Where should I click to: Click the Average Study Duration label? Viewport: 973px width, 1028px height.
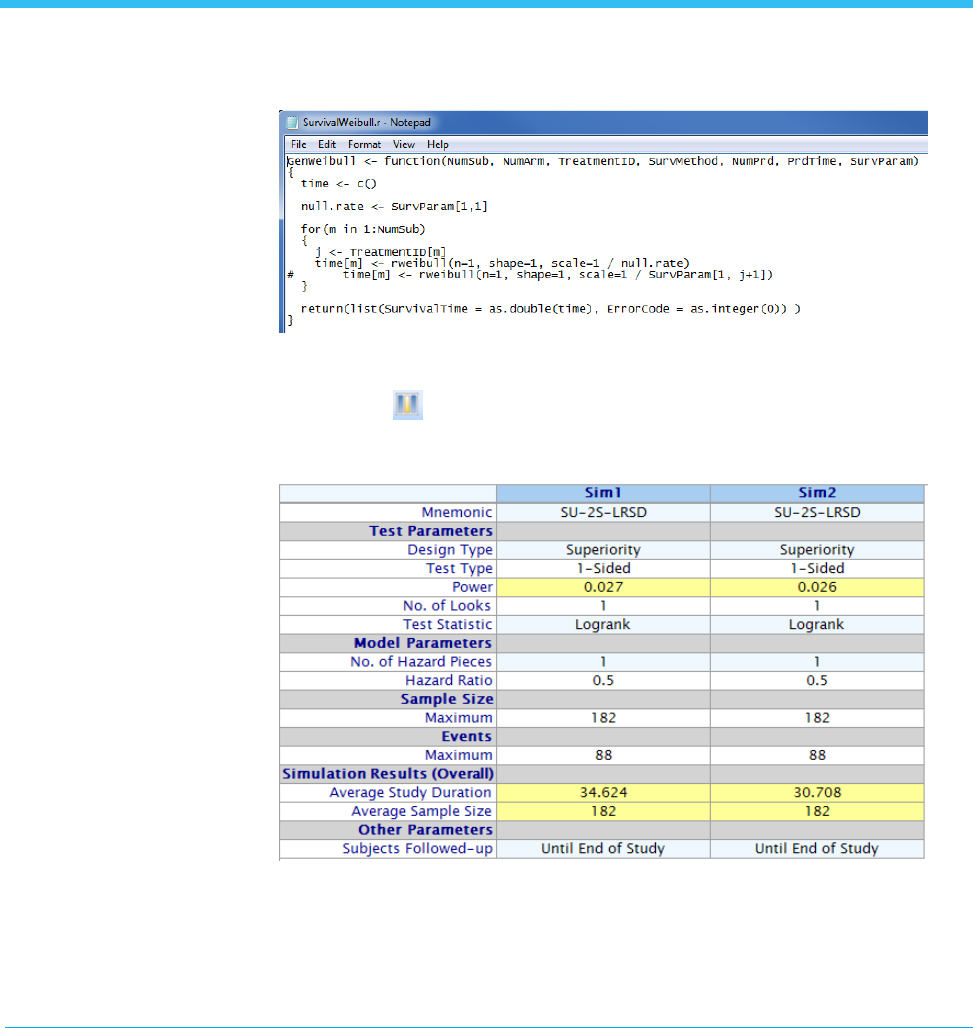[x=410, y=793]
